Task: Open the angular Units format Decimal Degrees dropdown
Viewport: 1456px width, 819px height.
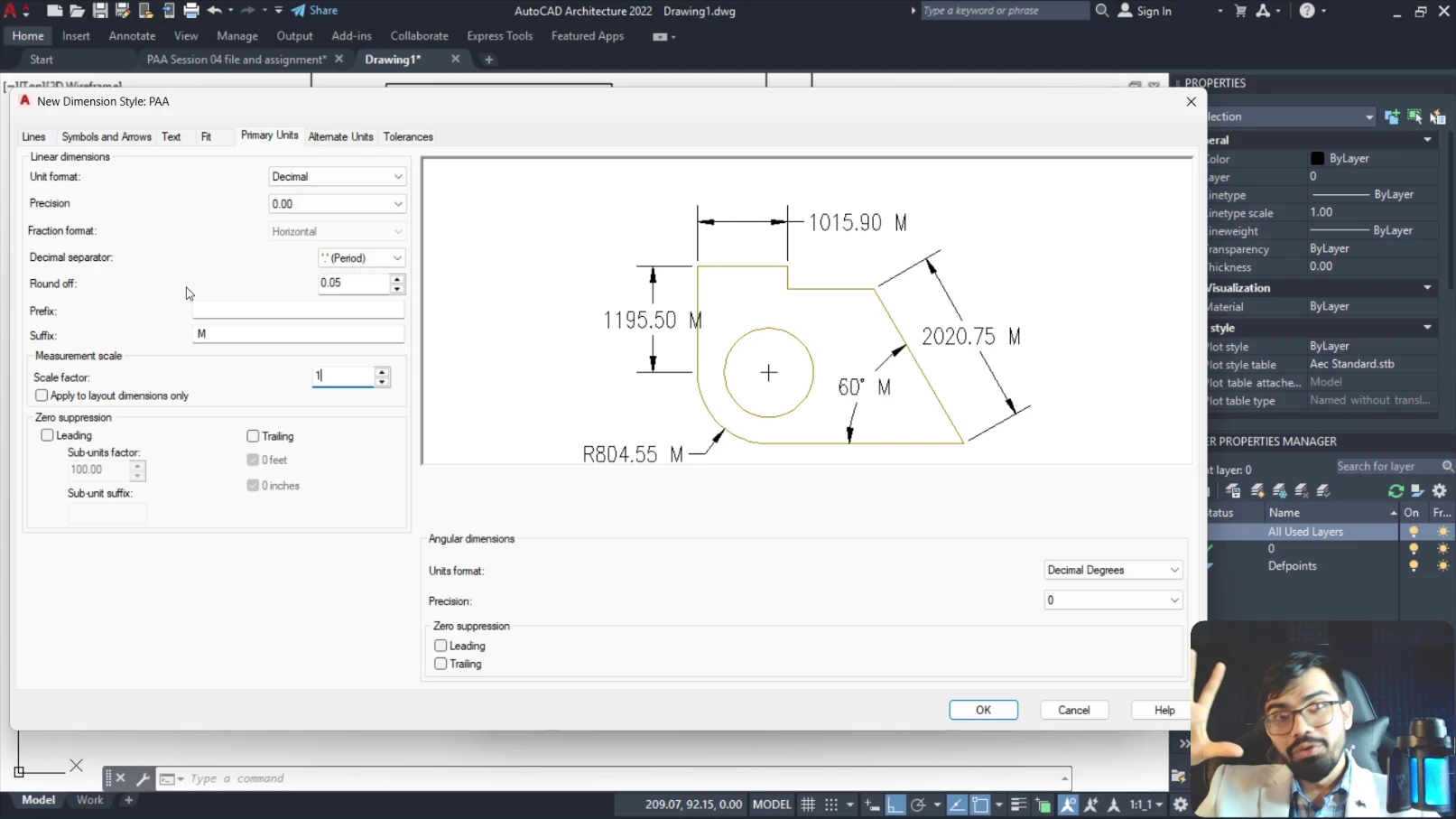Action: click(1112, 571)
